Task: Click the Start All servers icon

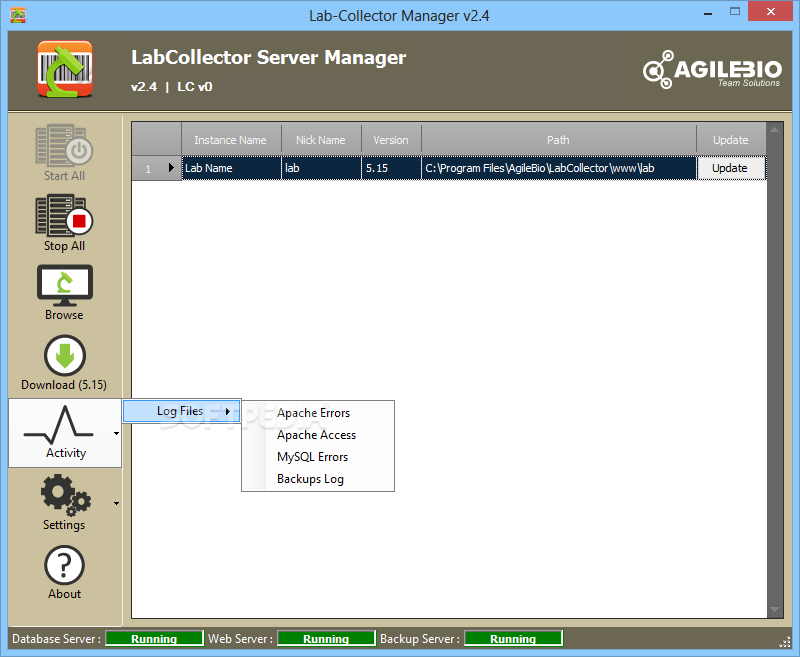Action: [64, 146]
